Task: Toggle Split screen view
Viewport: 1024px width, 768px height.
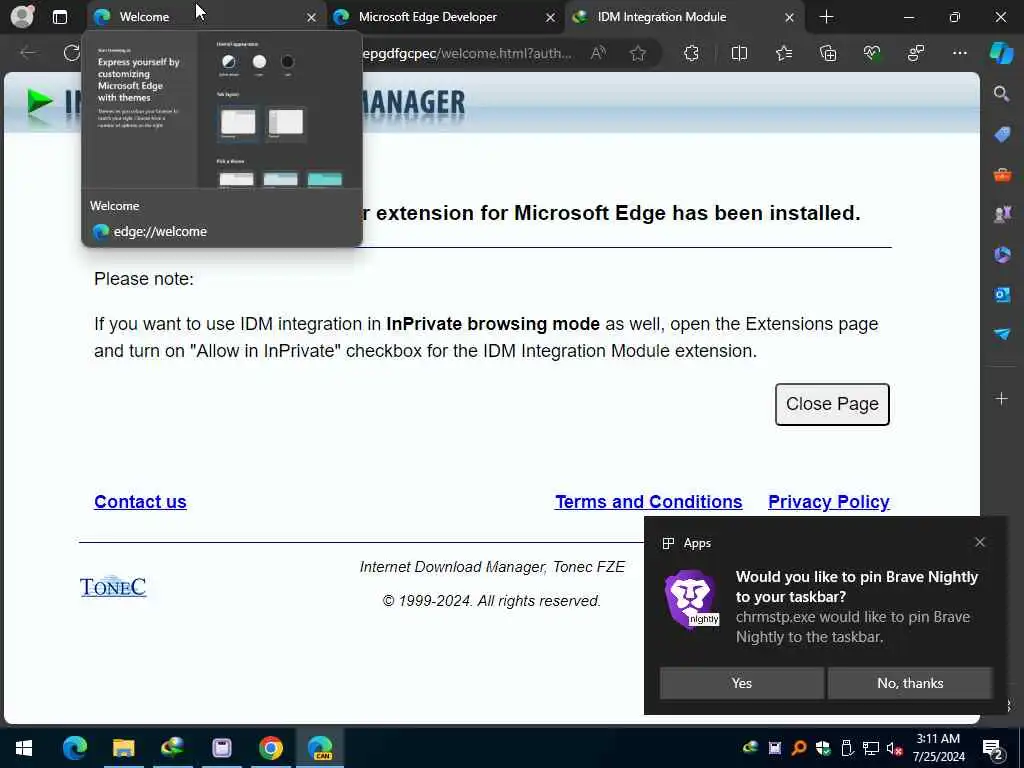Action: [x=739, y=54]
